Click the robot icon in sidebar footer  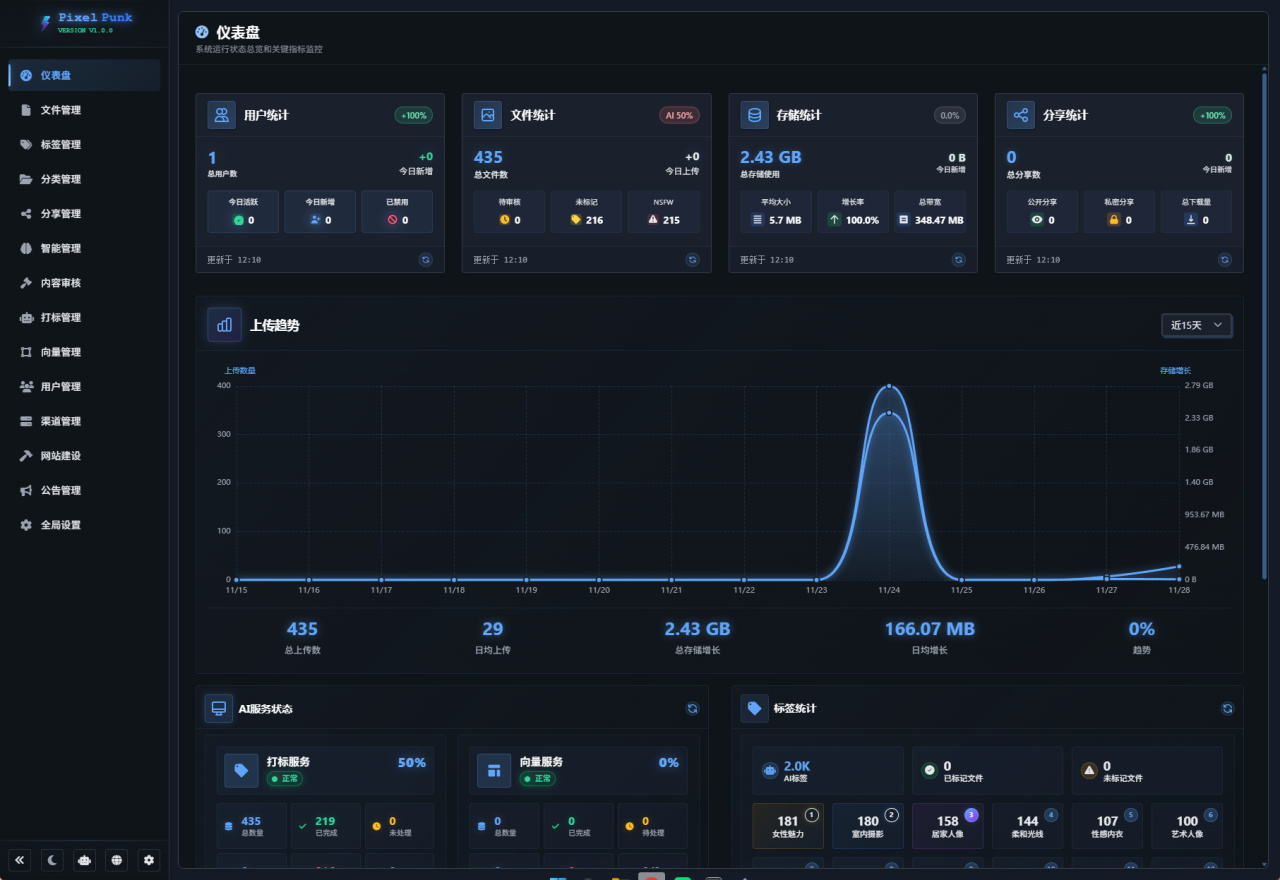coord(85,859)
